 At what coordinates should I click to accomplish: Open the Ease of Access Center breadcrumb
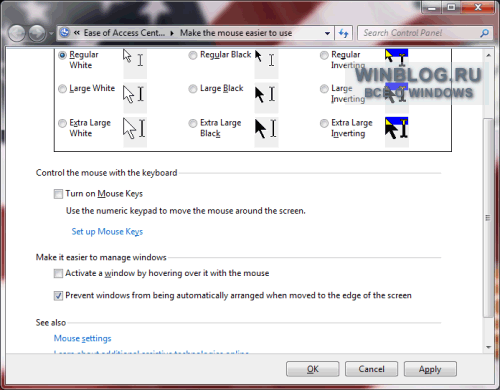tap(124, 33)
